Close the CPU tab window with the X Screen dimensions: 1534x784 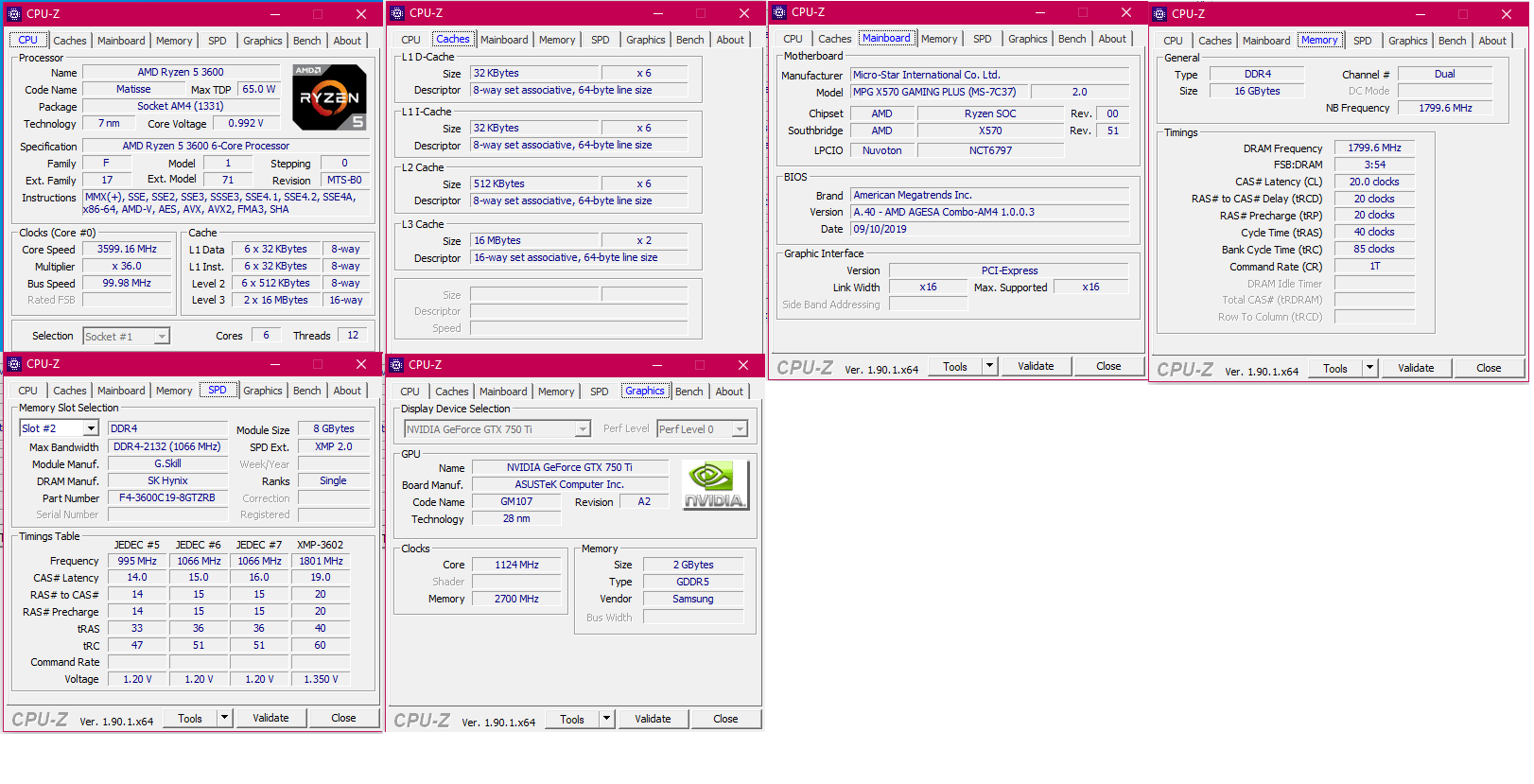(360, 14)
